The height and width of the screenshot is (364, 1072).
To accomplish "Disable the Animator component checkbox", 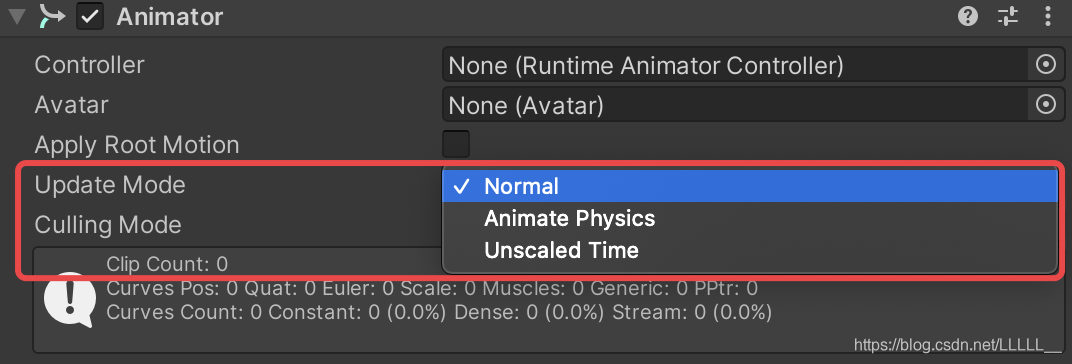I will point(90,16).
